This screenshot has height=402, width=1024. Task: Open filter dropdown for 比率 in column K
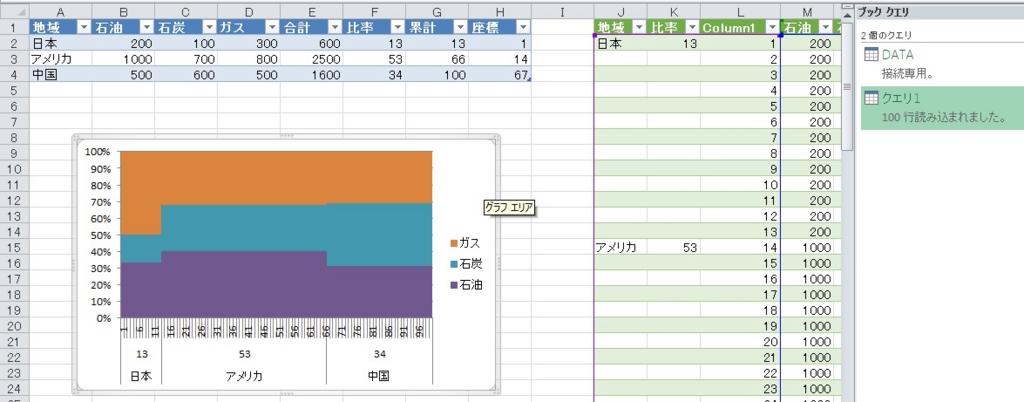click(x=692, y=27)
